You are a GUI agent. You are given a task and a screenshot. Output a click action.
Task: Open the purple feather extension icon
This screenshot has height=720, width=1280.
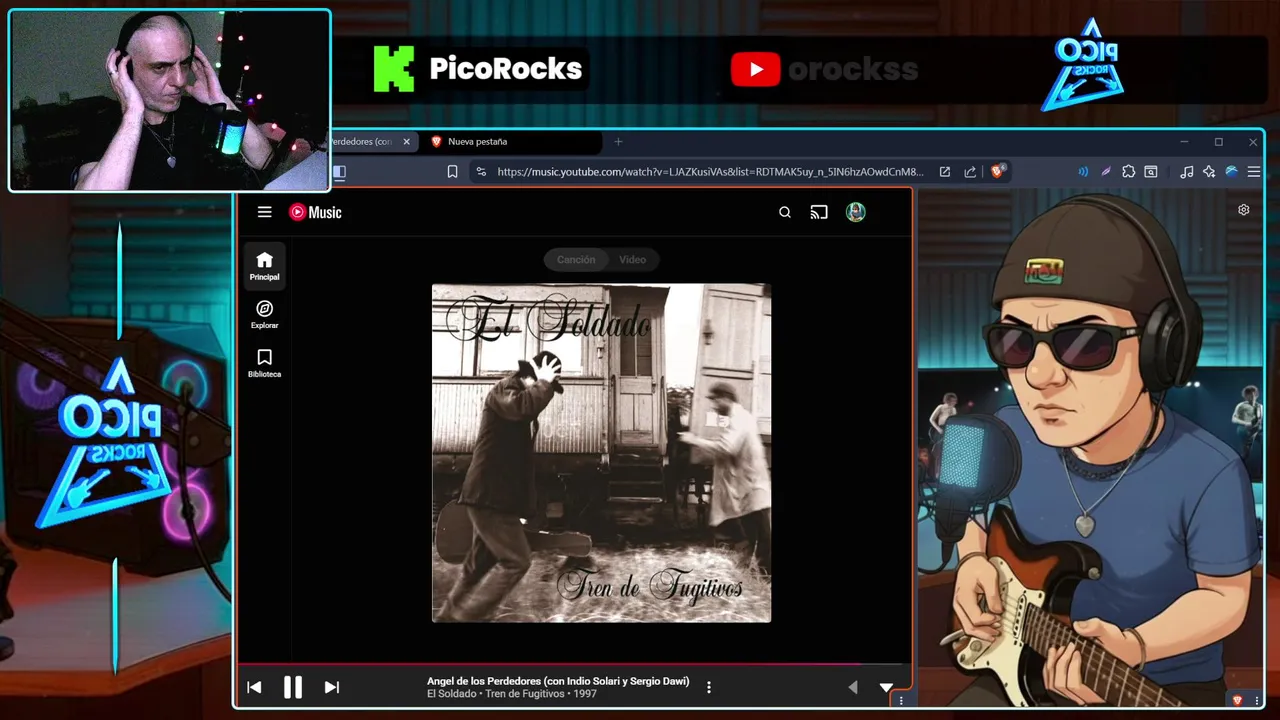pos(1106,172)
